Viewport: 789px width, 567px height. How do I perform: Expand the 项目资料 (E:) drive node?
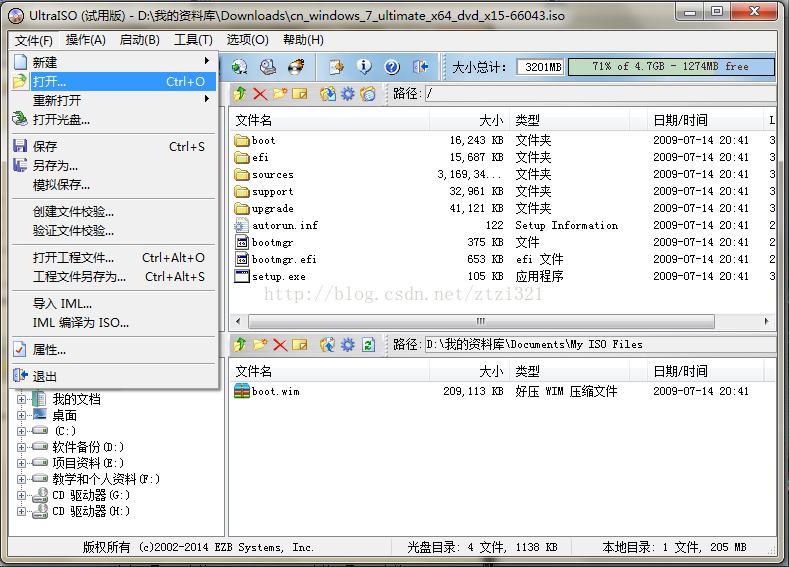tap(21, 463)
